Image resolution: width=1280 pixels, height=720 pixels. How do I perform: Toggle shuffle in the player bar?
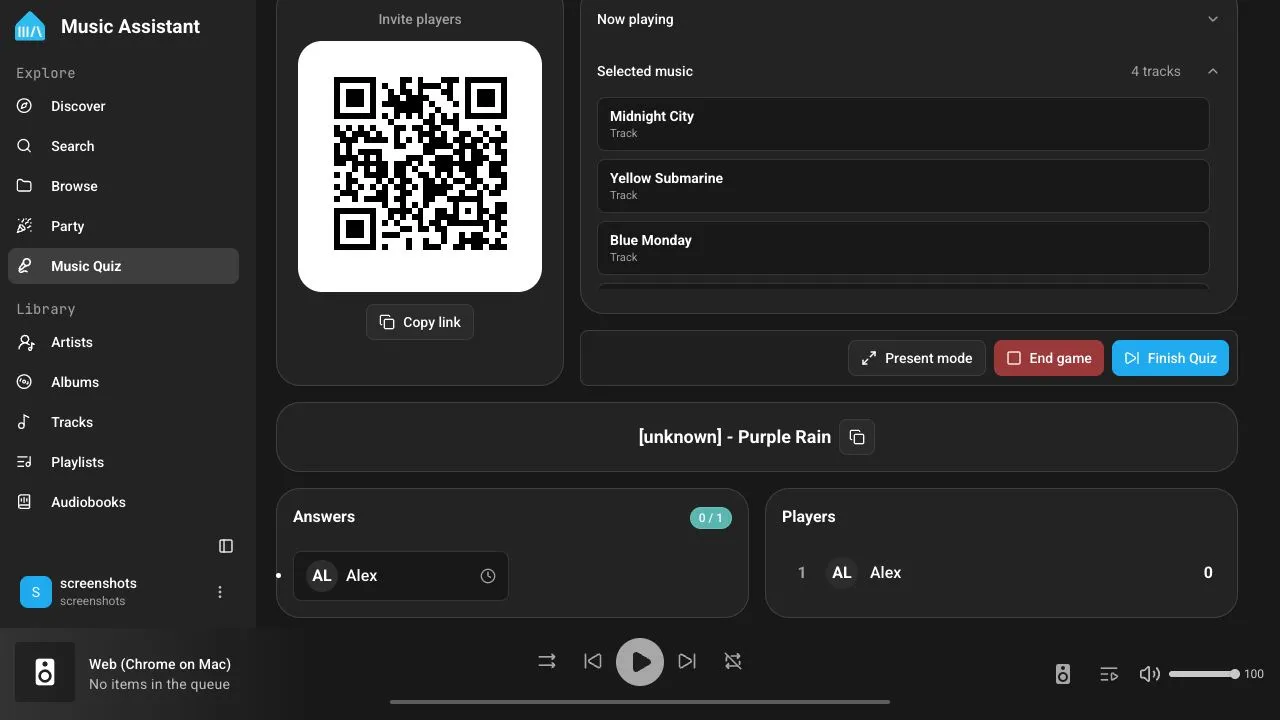point(547,661)
